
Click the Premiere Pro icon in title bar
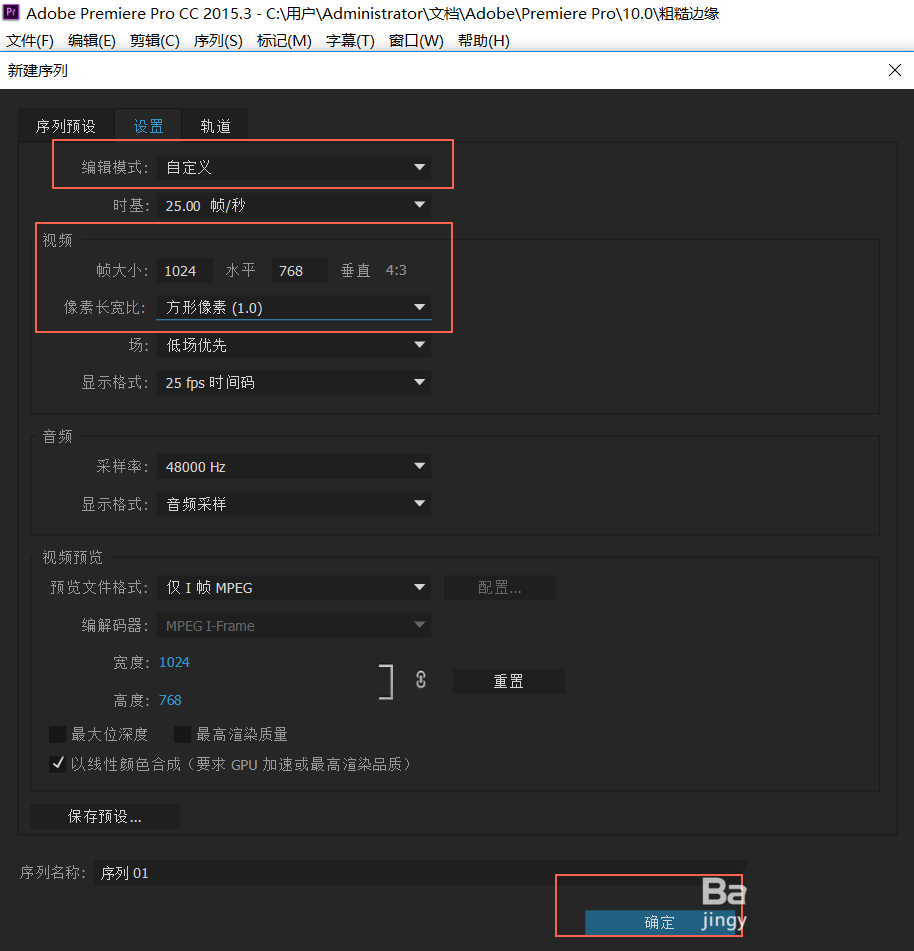(12, 13)
